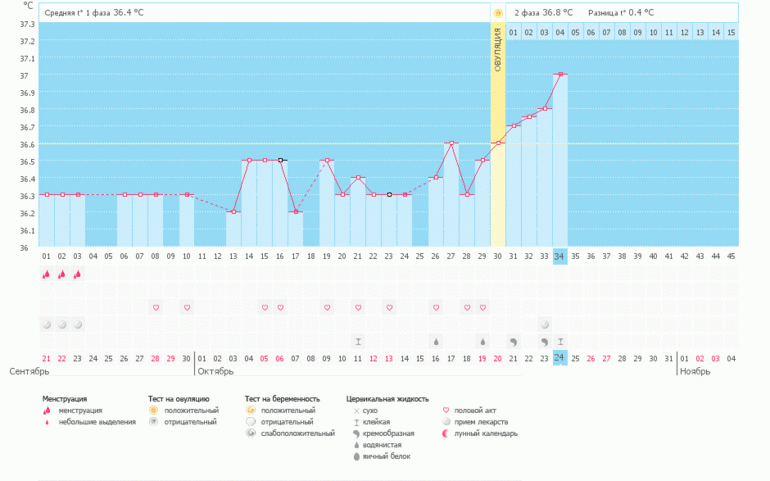Click the black-outlined data point on day 16
Screen dimensions: 770x481
point(280,160)
